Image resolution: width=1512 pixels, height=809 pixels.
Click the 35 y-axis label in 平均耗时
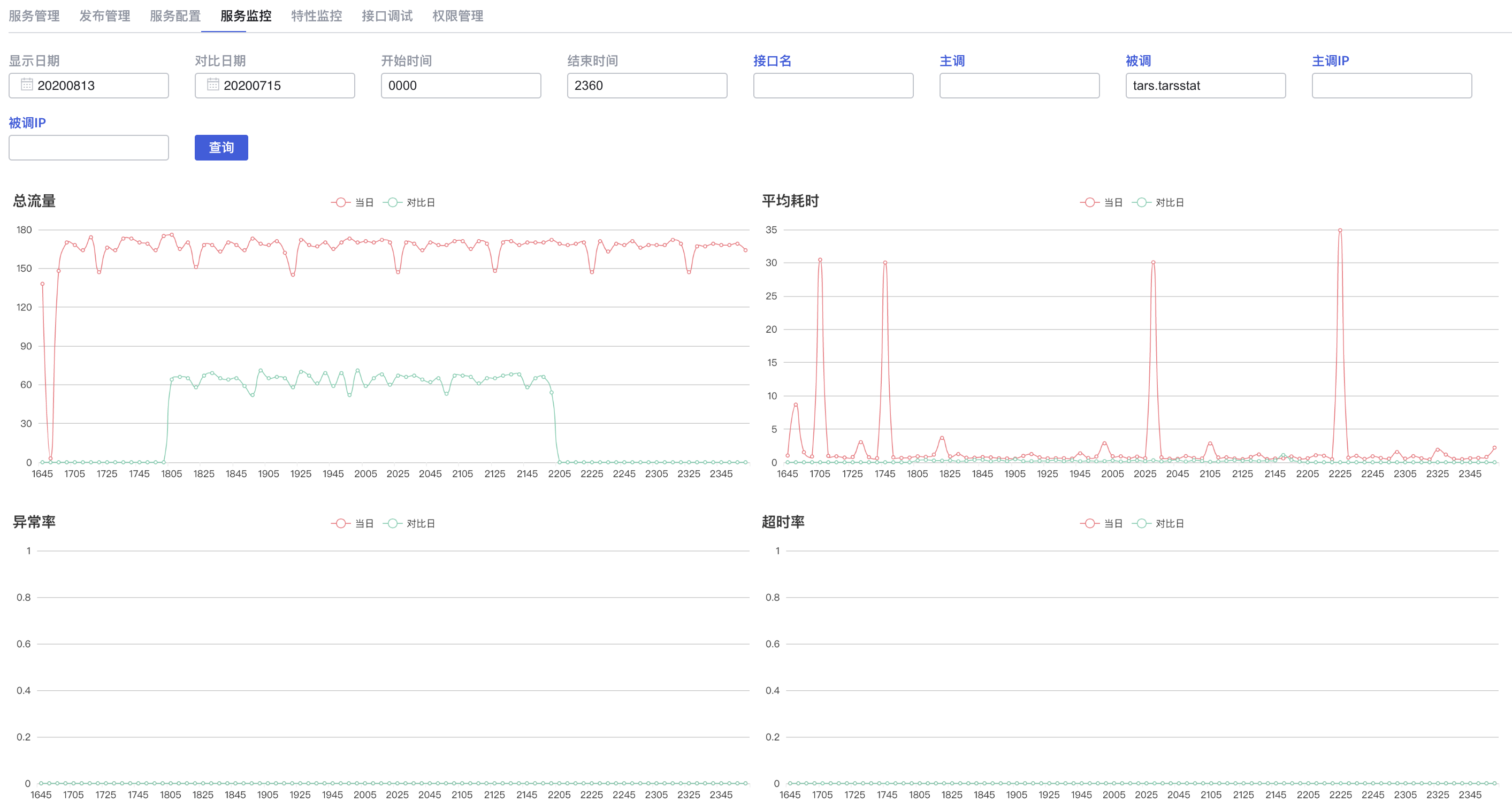772,230
